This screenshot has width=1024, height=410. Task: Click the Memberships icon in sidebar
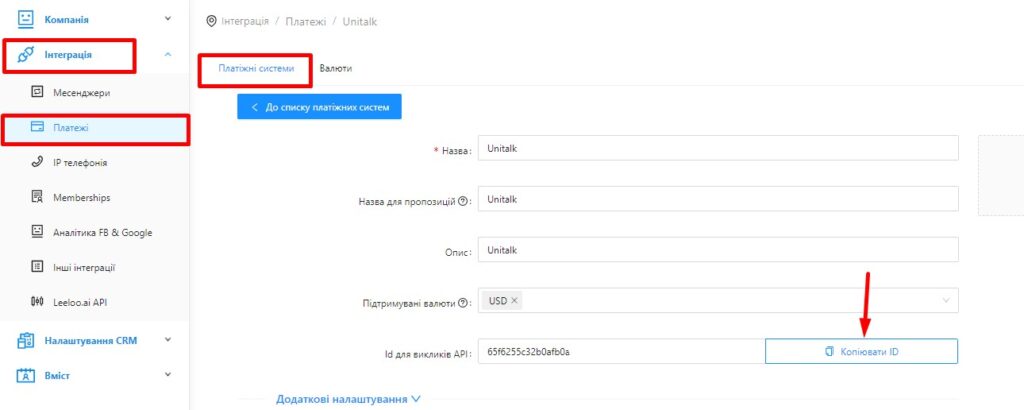point(37,197)
